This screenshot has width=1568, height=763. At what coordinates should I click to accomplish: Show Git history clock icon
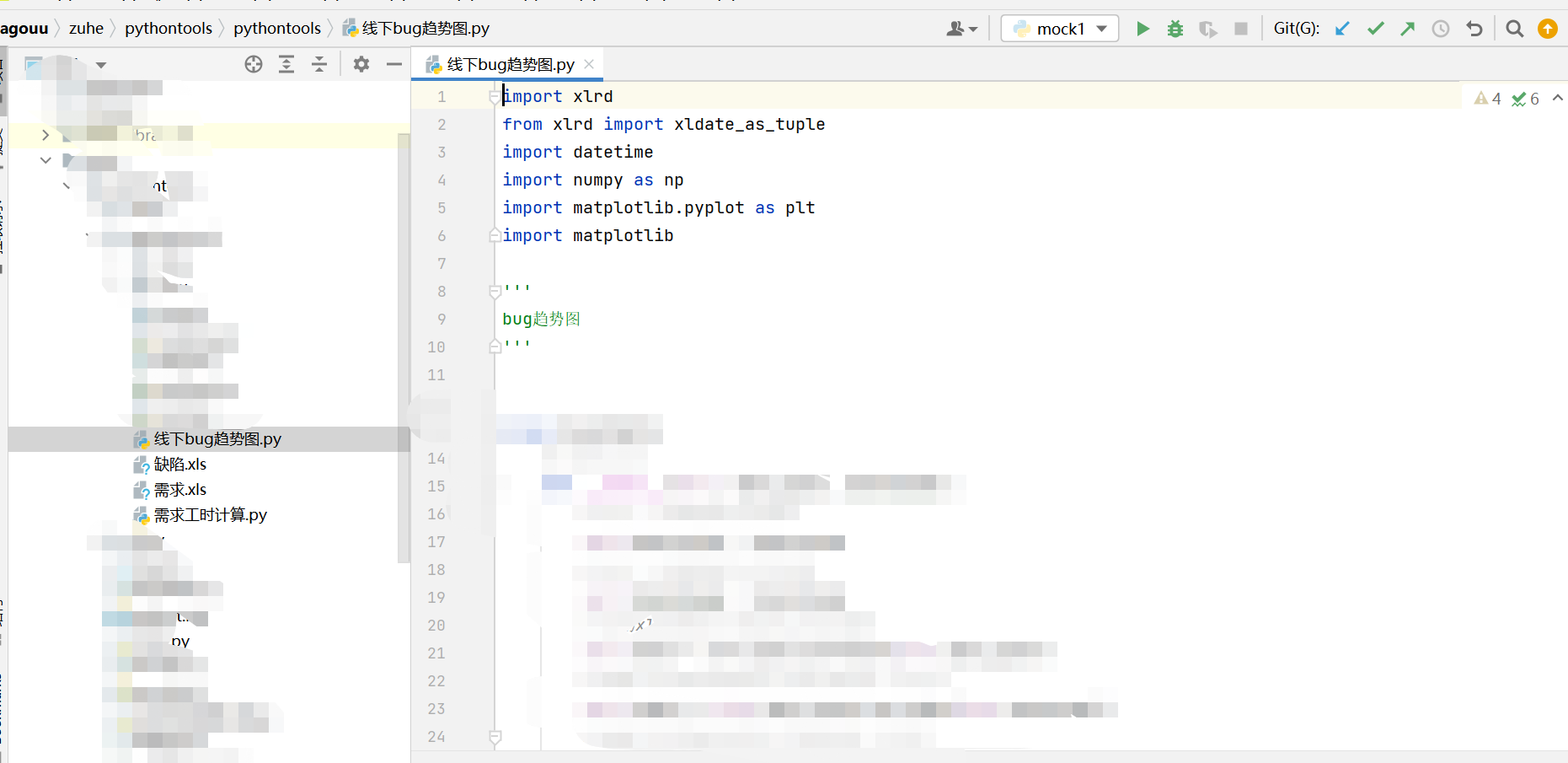click(x=1441, y=29)
